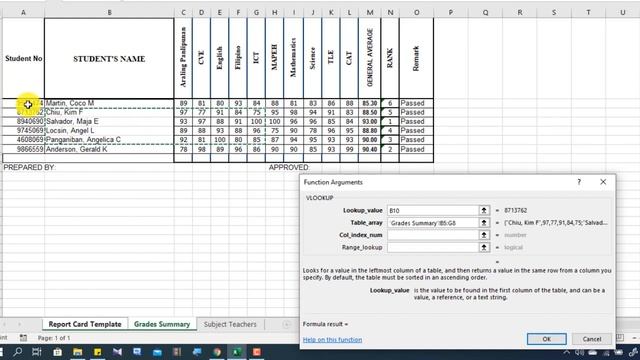Click student number 9866559
The image size is (640, 360).
point(23,149)
